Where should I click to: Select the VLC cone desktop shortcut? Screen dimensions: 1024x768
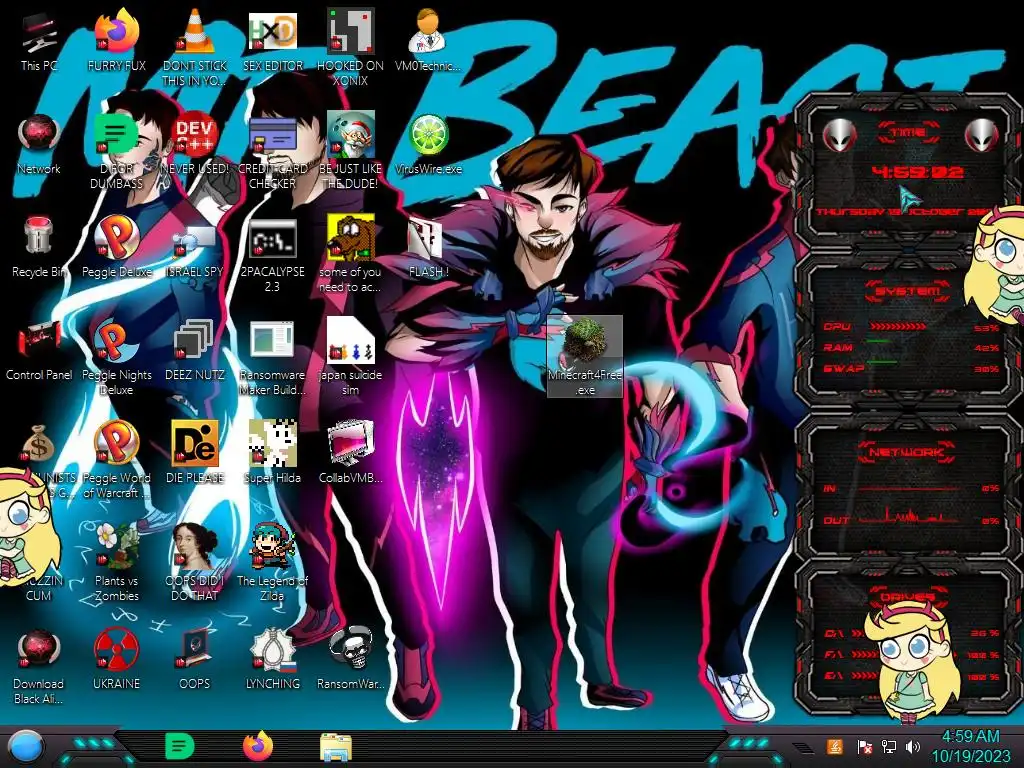pos(195,49)
